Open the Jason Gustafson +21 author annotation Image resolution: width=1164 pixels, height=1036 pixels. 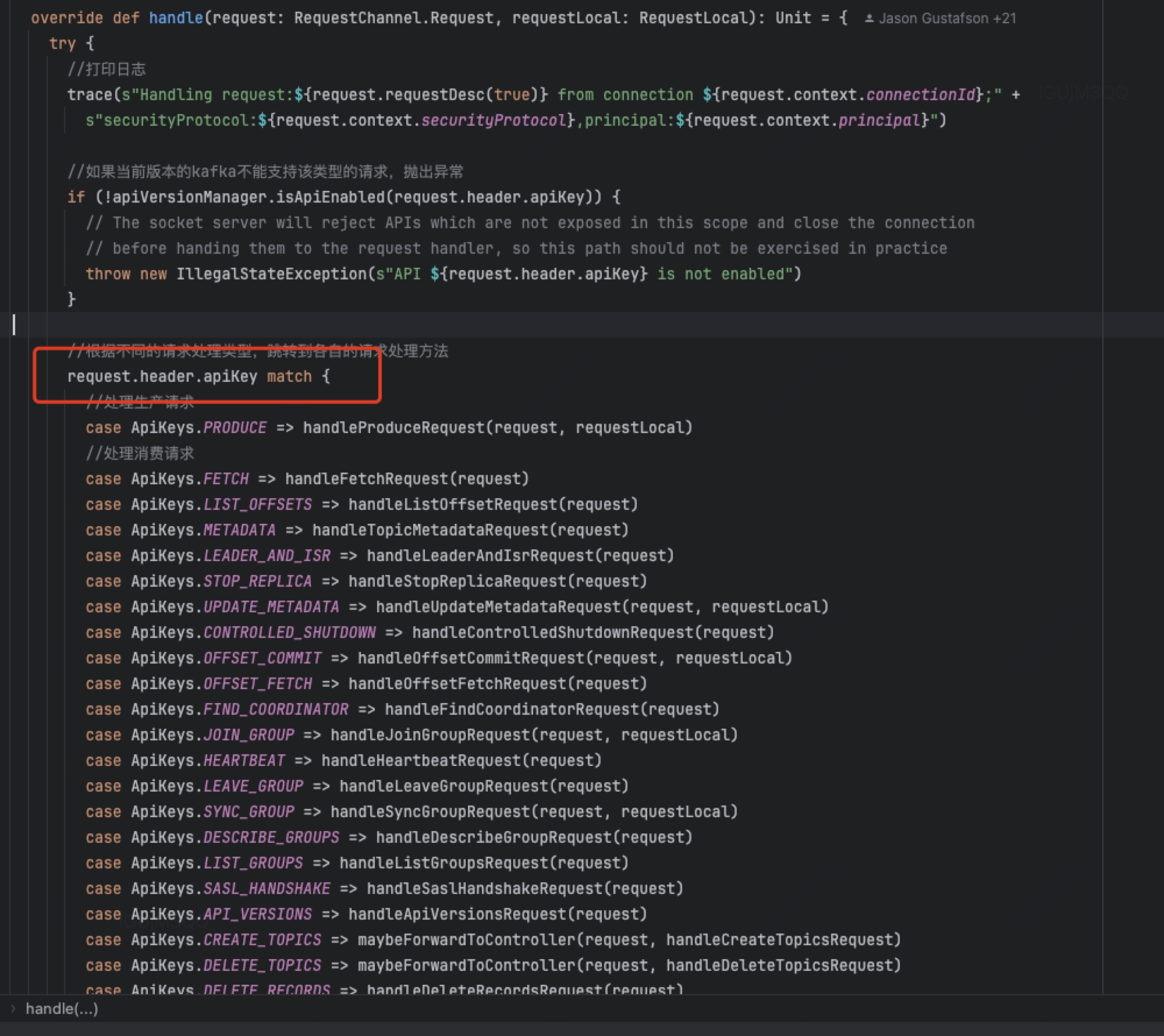click(x=947, y=19)
